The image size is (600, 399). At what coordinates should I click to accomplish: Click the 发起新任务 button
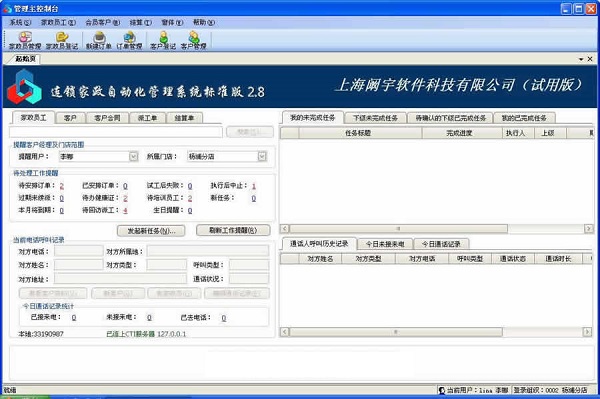[x=151, y=231]
